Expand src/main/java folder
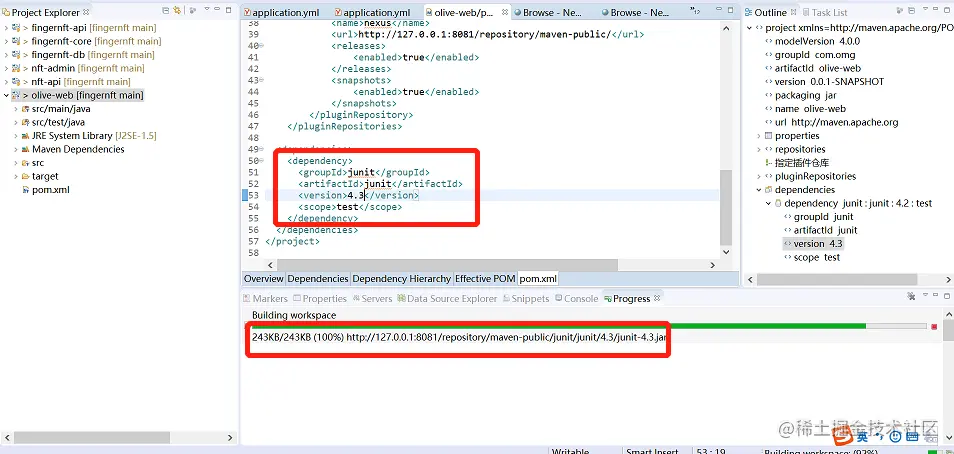Viewport: 954px width, 454px height. (16, 109)
